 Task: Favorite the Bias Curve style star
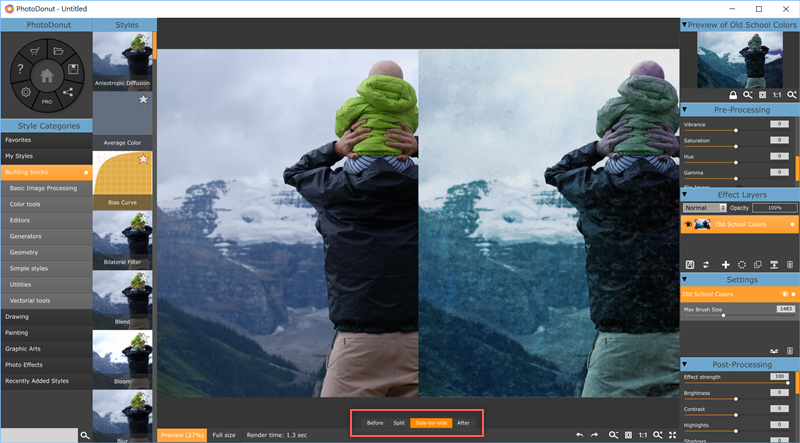pos(143,159)
